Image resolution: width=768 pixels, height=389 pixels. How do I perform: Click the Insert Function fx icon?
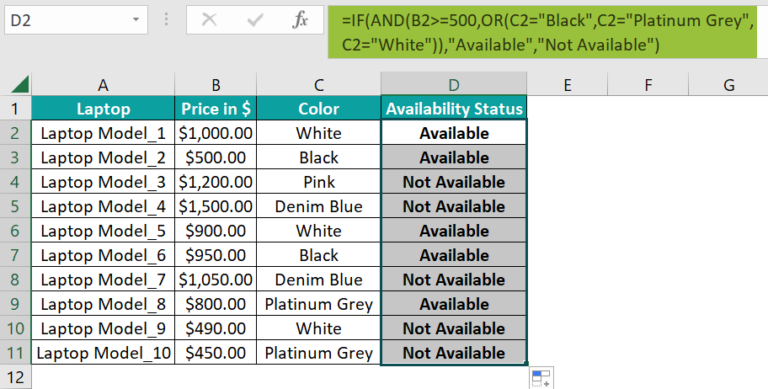[x=300, y=20]
